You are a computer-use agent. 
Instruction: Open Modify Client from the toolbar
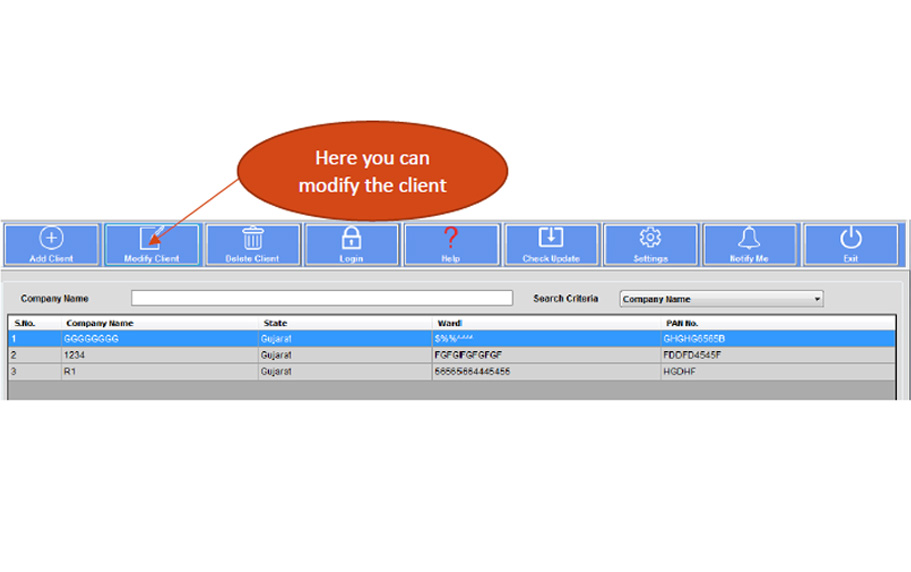(151, 240)
